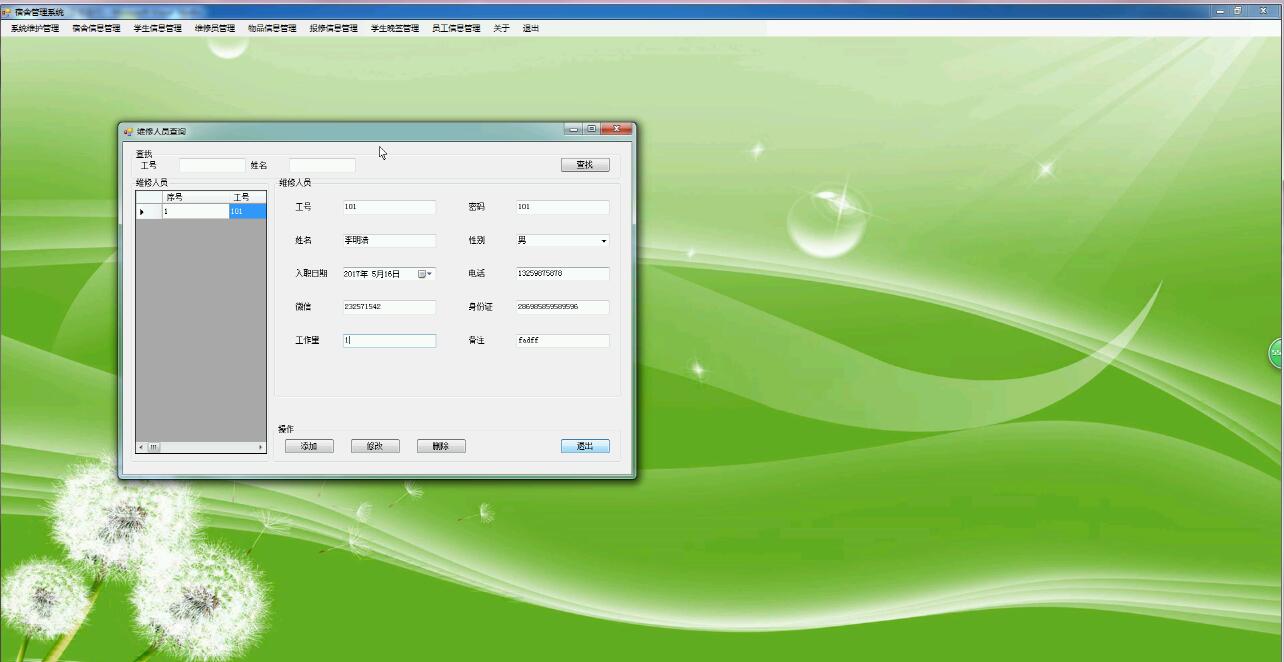Select the highlighted grid cell 101

(x=247, y=212)
